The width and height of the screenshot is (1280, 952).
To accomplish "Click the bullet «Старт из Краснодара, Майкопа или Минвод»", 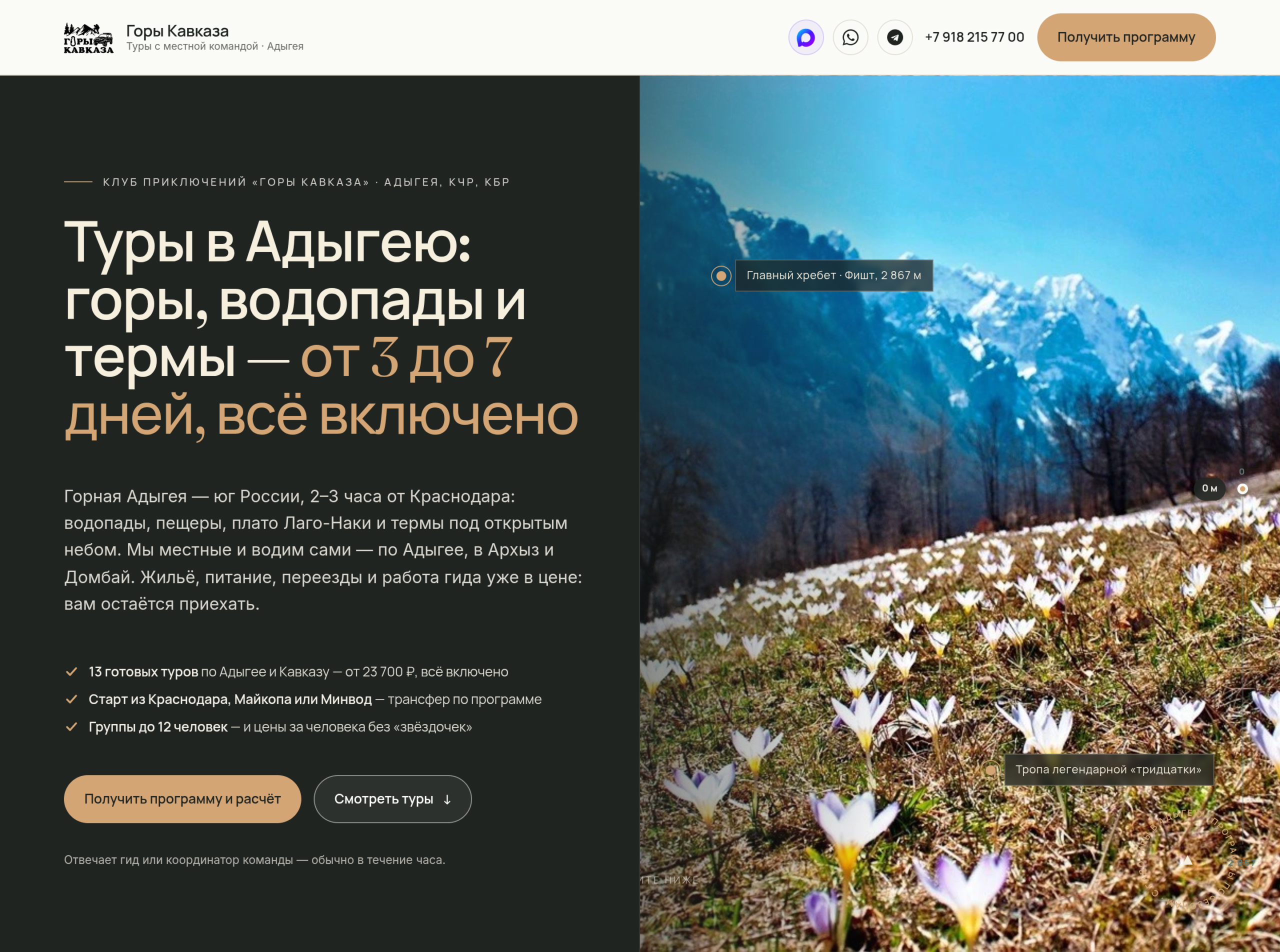I will (314, 699).
